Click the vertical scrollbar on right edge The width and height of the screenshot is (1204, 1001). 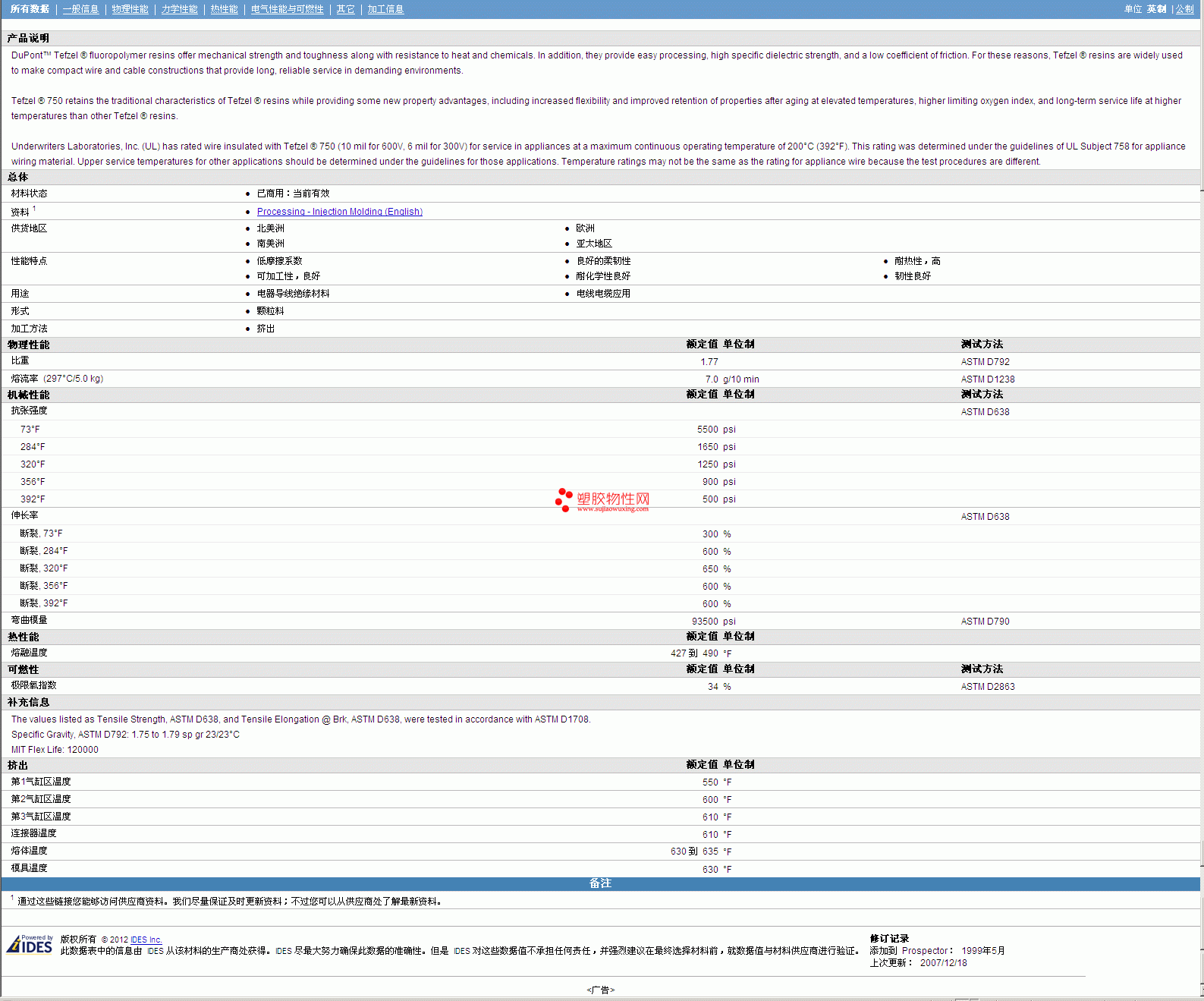(1201, 498)
